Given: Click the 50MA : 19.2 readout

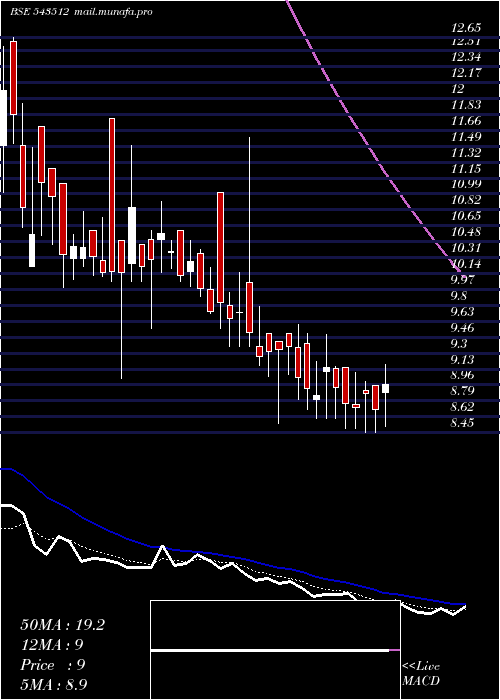Looking at the screenshot, I should click(62, 625).
